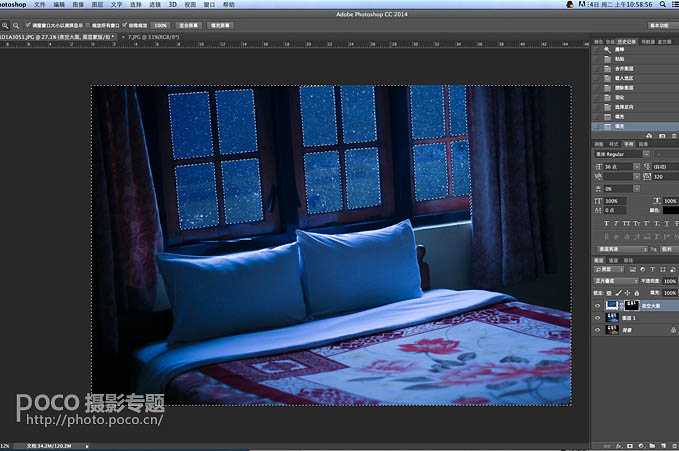Switch to the 1D1A3051.JPG document tab
This screenshot has height=451, width=679.
(57, 37)
